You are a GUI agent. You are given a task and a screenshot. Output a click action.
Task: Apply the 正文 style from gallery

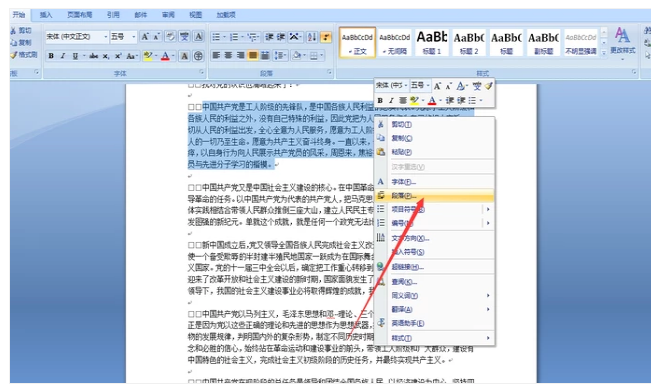click(x=357, y=42)
